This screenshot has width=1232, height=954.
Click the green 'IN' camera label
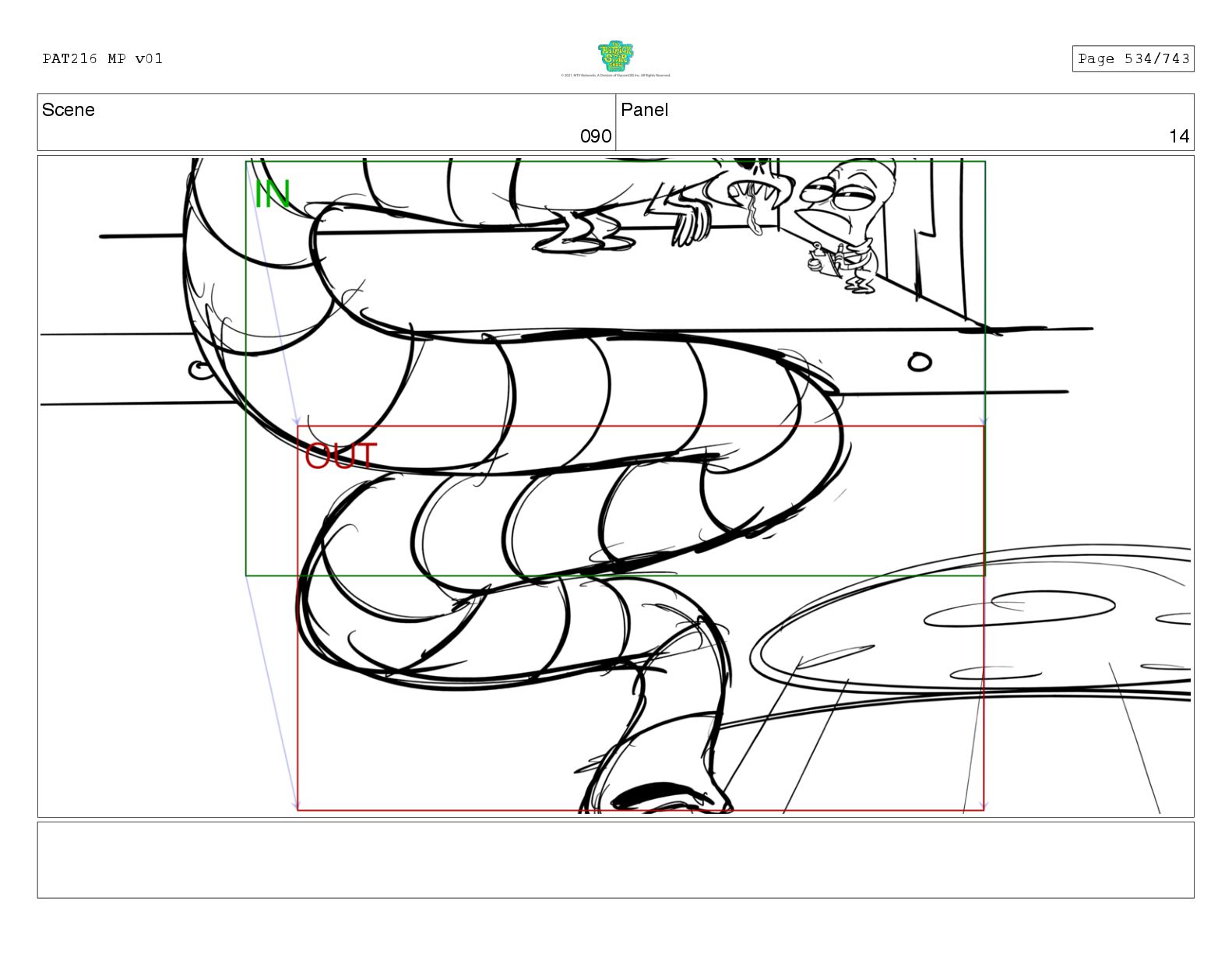coord(273,195)
